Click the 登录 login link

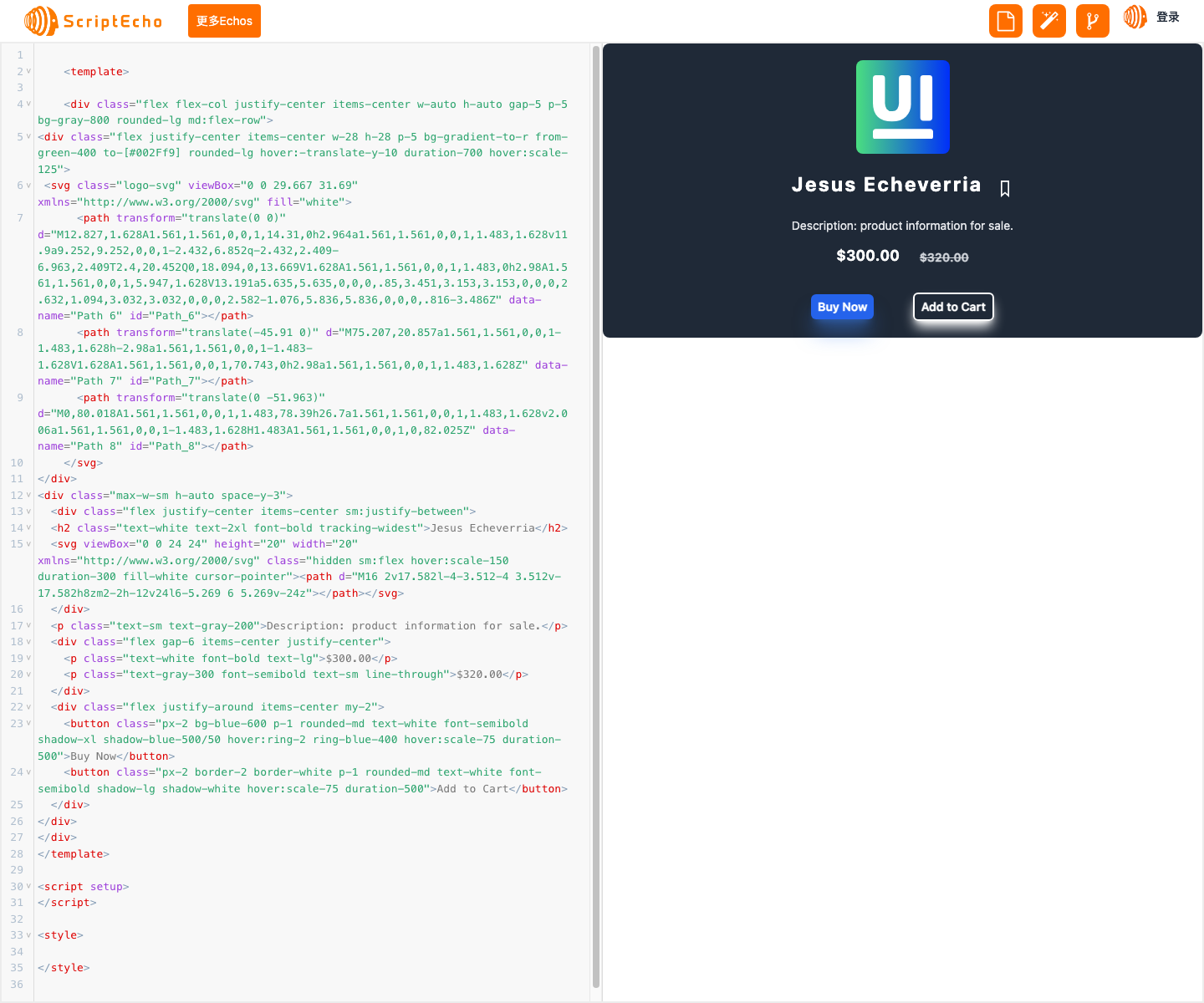(1168, 17)
